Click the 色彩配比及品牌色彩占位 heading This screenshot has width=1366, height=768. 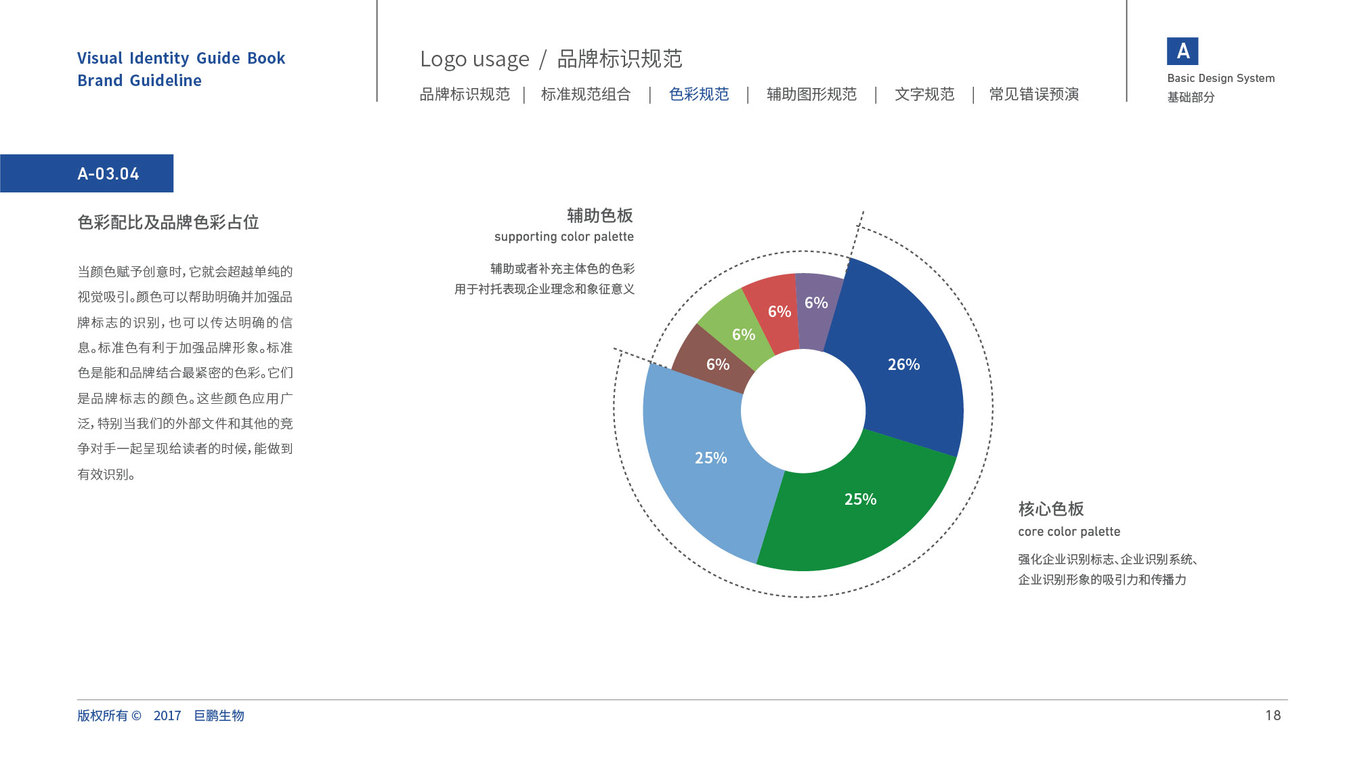[168, 222]
